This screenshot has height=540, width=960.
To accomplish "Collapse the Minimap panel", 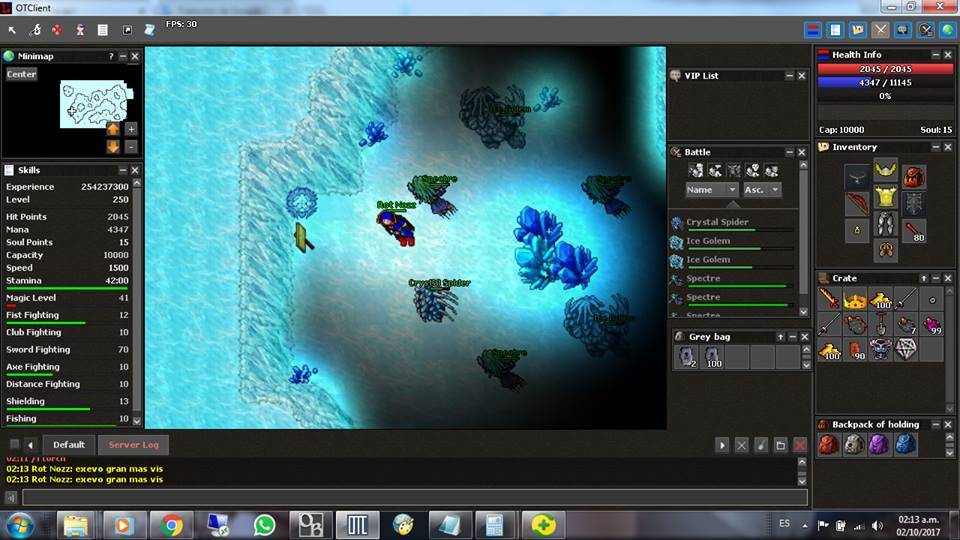I will (x=123, y=56).
